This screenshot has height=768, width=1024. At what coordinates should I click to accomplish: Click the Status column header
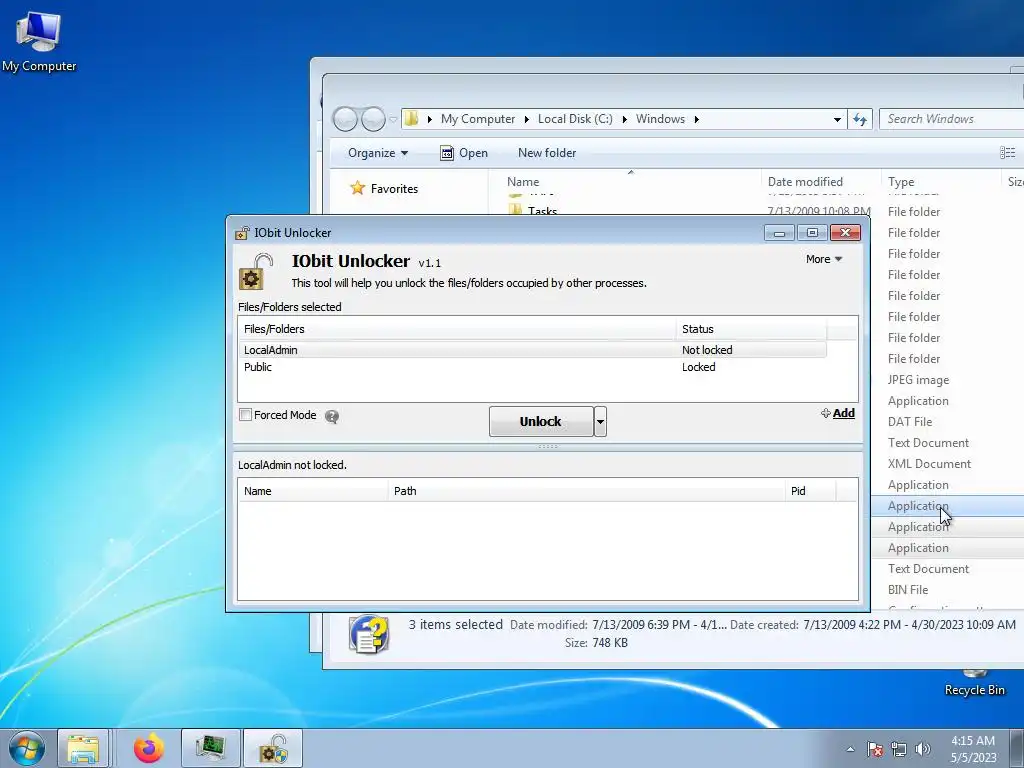[751, 329]
